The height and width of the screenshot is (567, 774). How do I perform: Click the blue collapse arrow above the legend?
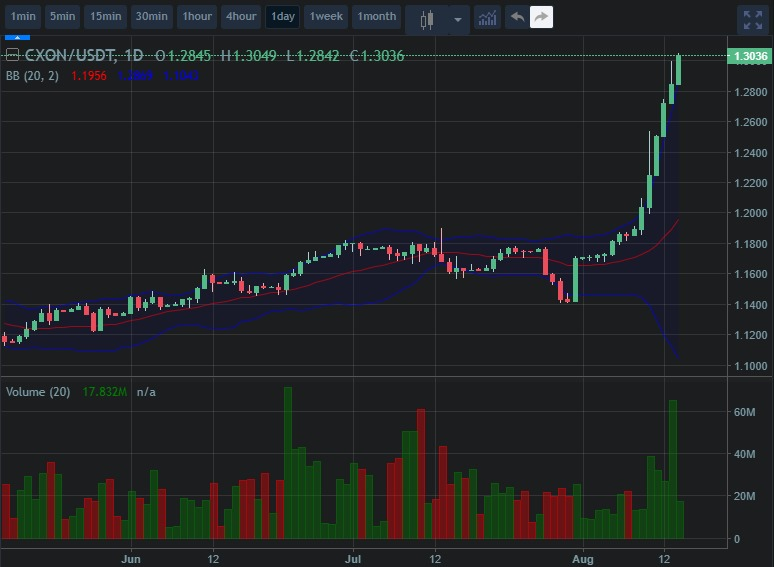click(x=17, y=37)
